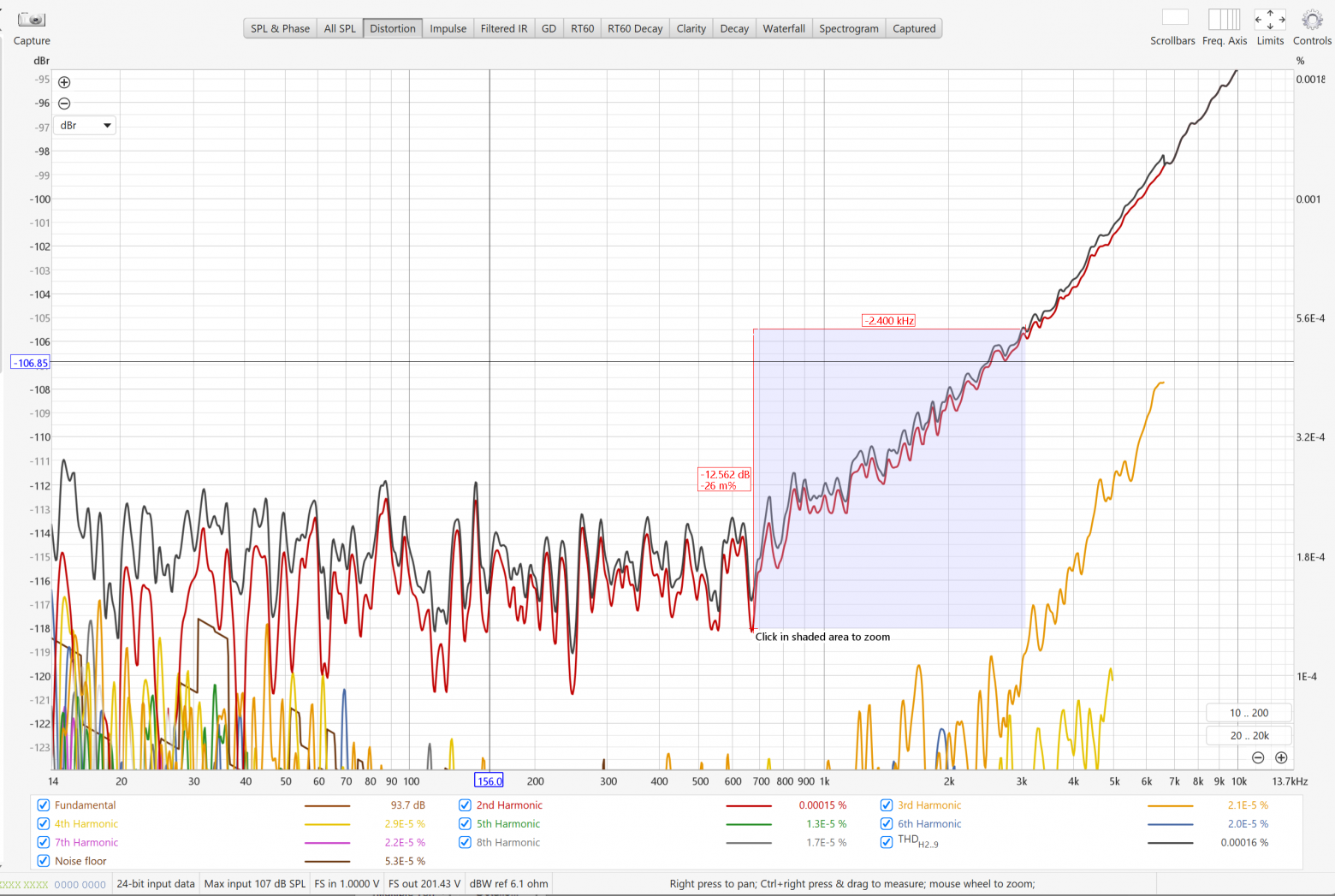
Task: Select the All SPL tab
Action: [340, 28]
